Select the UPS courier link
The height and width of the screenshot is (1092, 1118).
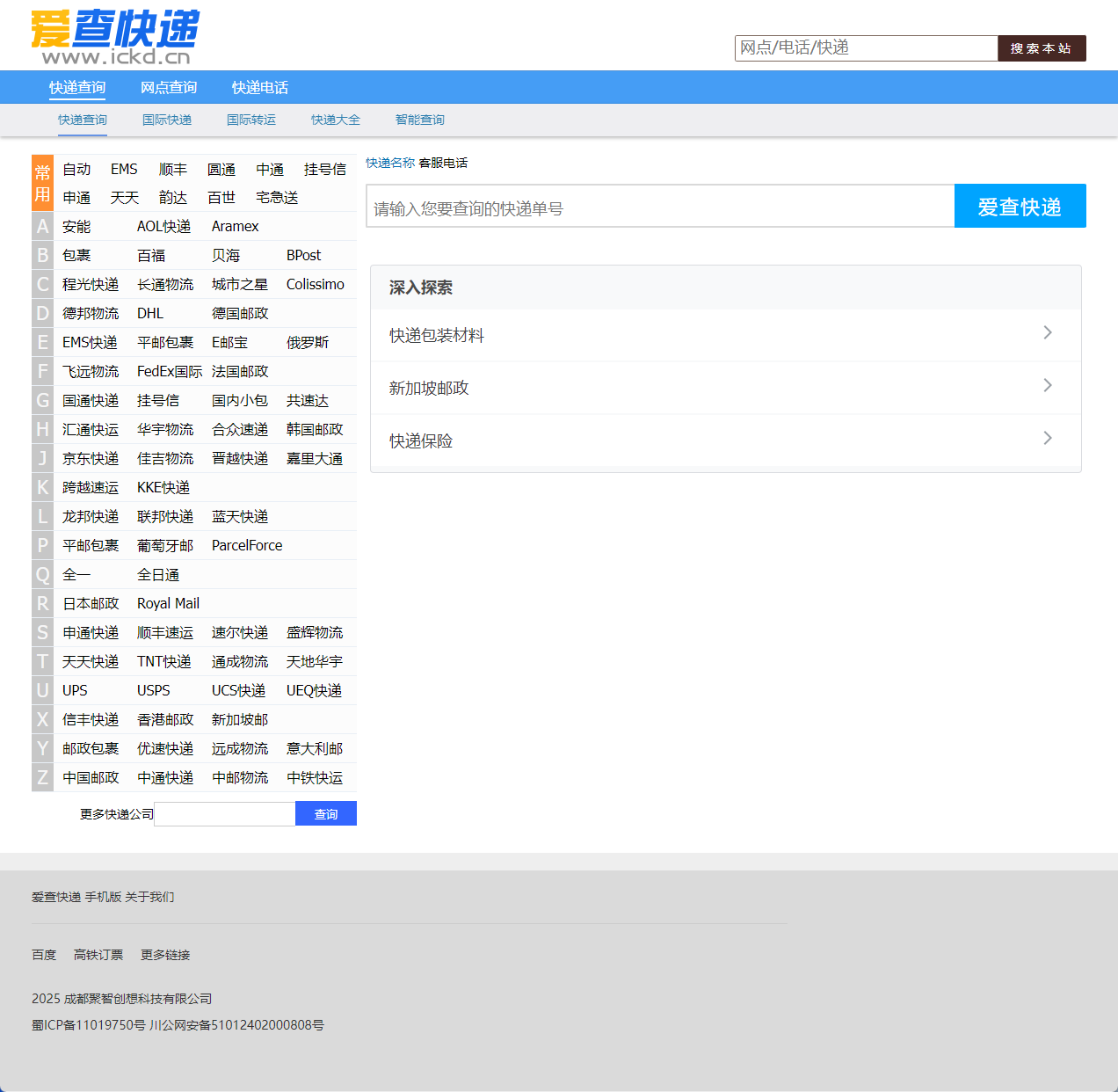(x=75, y=690)
